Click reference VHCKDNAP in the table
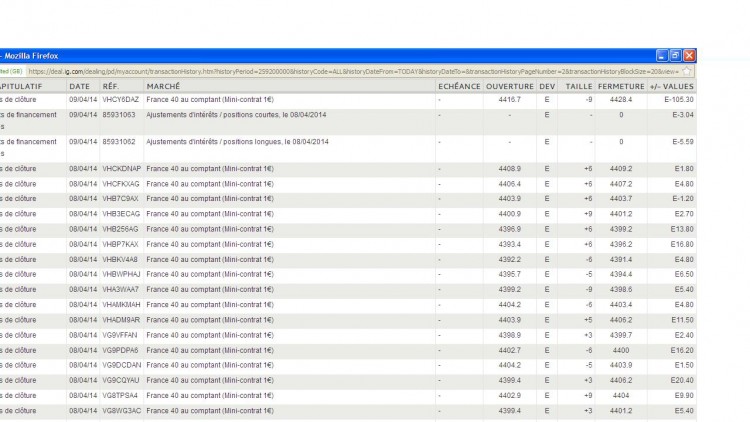 click(121, 169)
